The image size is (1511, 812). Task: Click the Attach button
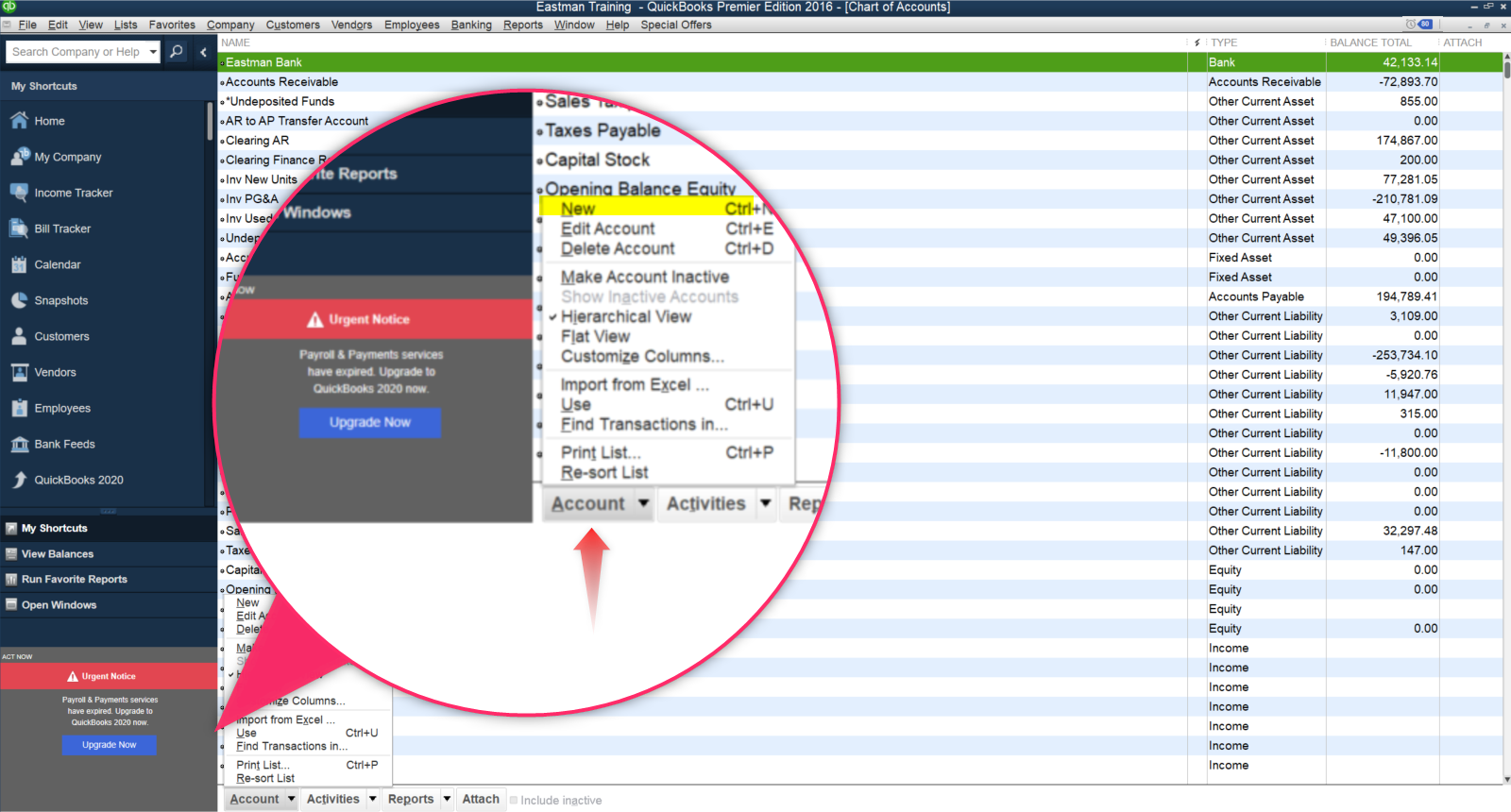pyautogui.click(x=481, y=799)
